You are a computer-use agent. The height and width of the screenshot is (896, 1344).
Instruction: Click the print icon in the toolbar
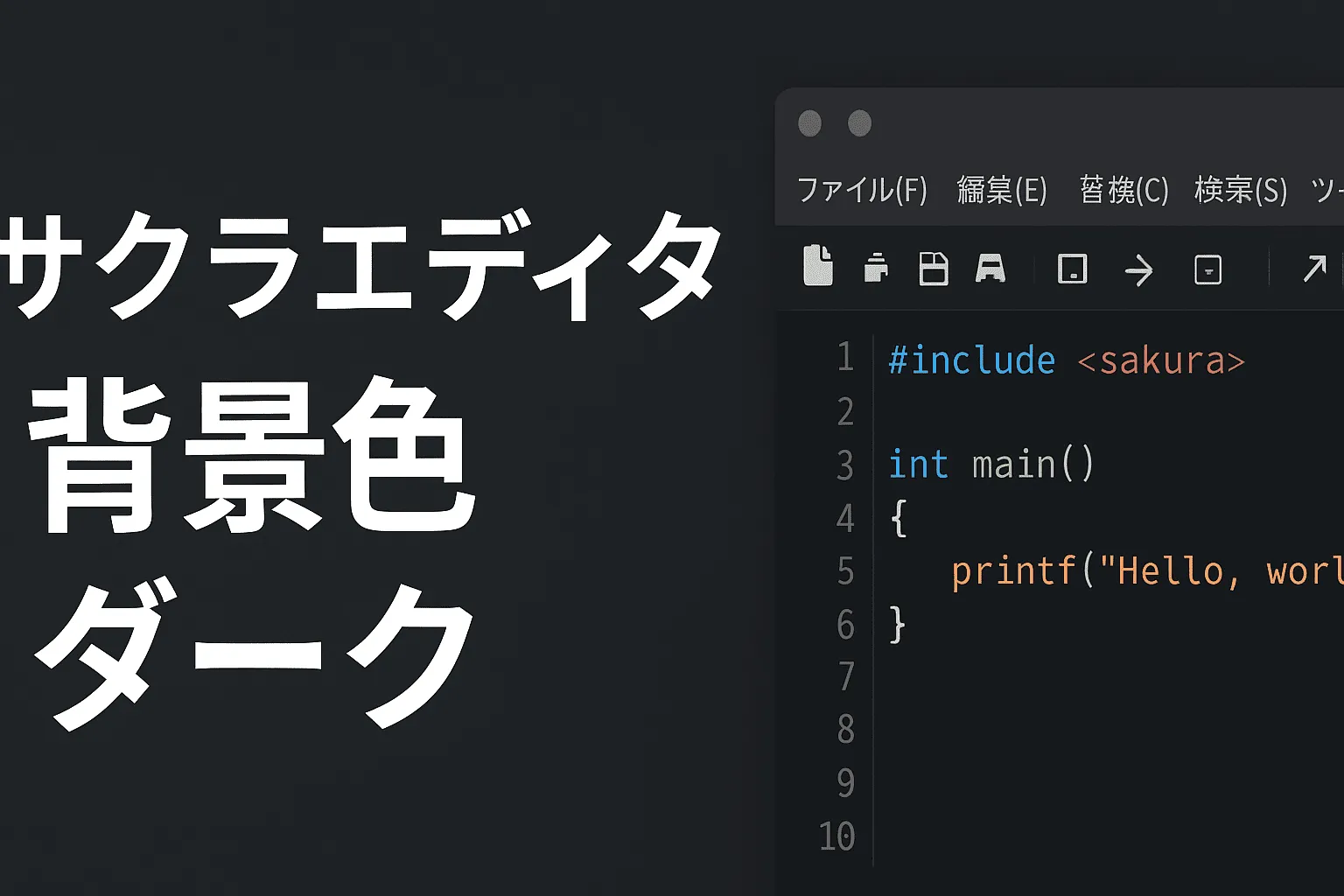[876, 268]
